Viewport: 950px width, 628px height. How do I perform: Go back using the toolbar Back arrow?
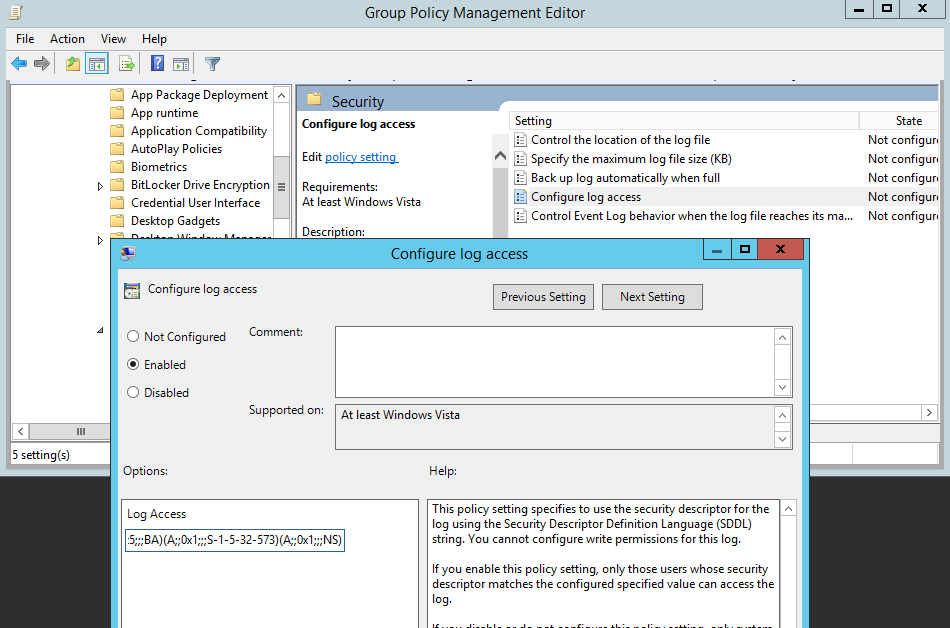(19, 64)
